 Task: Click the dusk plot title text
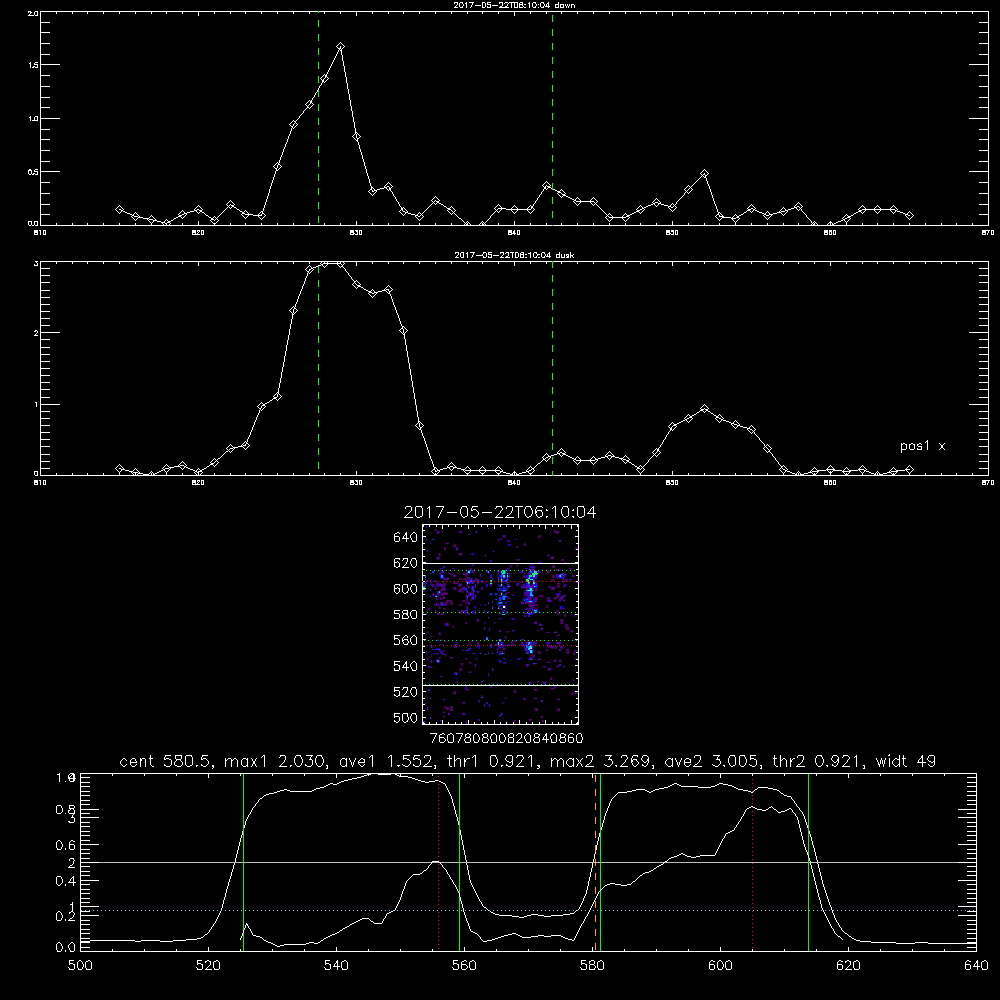(514, 255)
